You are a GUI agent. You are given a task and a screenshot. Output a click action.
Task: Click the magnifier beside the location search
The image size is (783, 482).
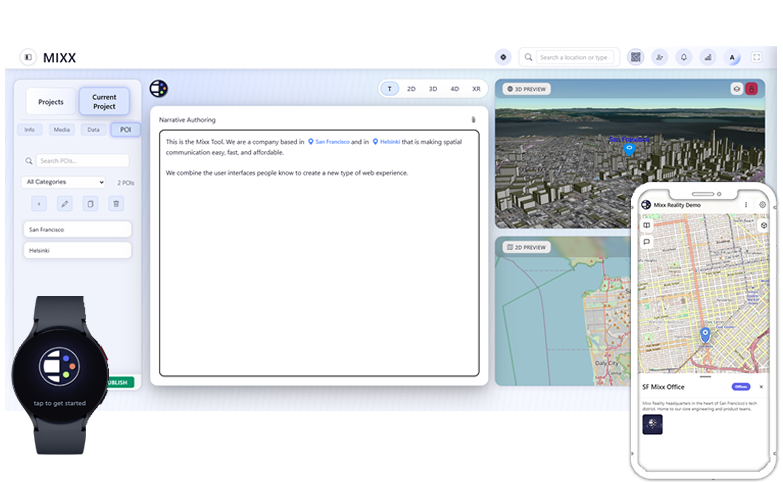point(528,57)
